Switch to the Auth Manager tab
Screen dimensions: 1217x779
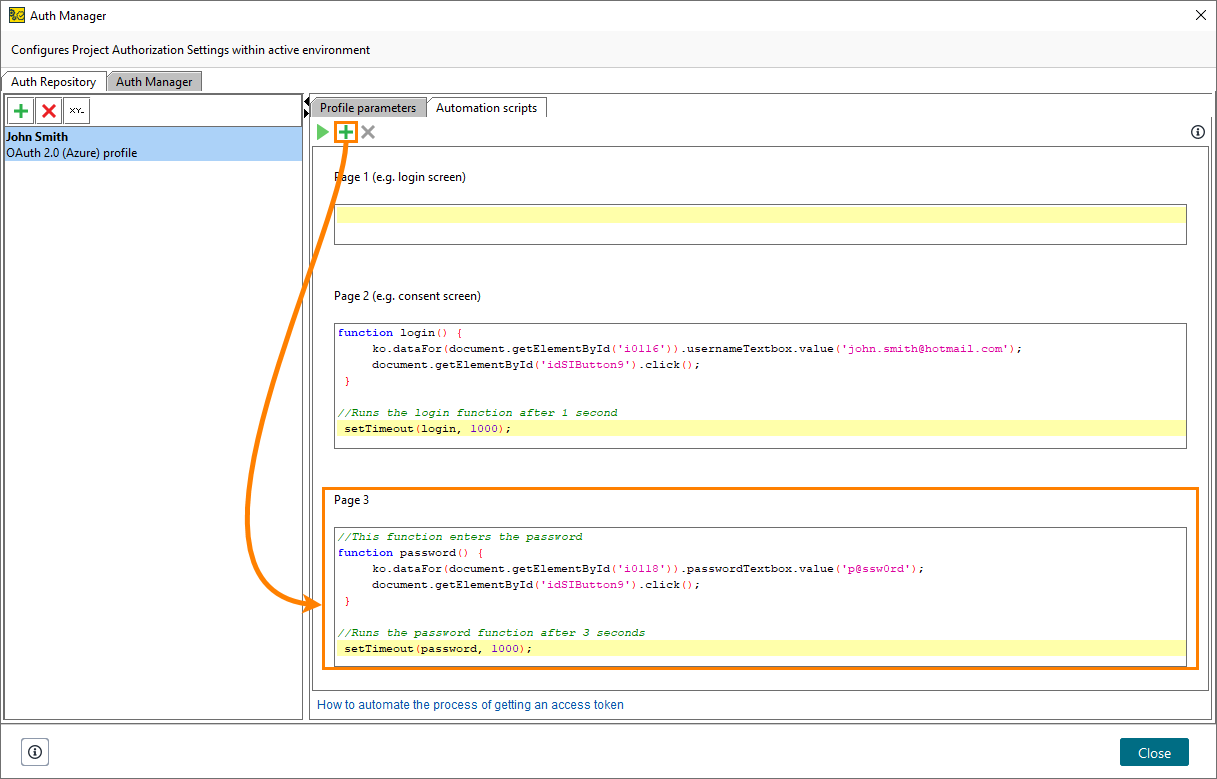[154, 81]
